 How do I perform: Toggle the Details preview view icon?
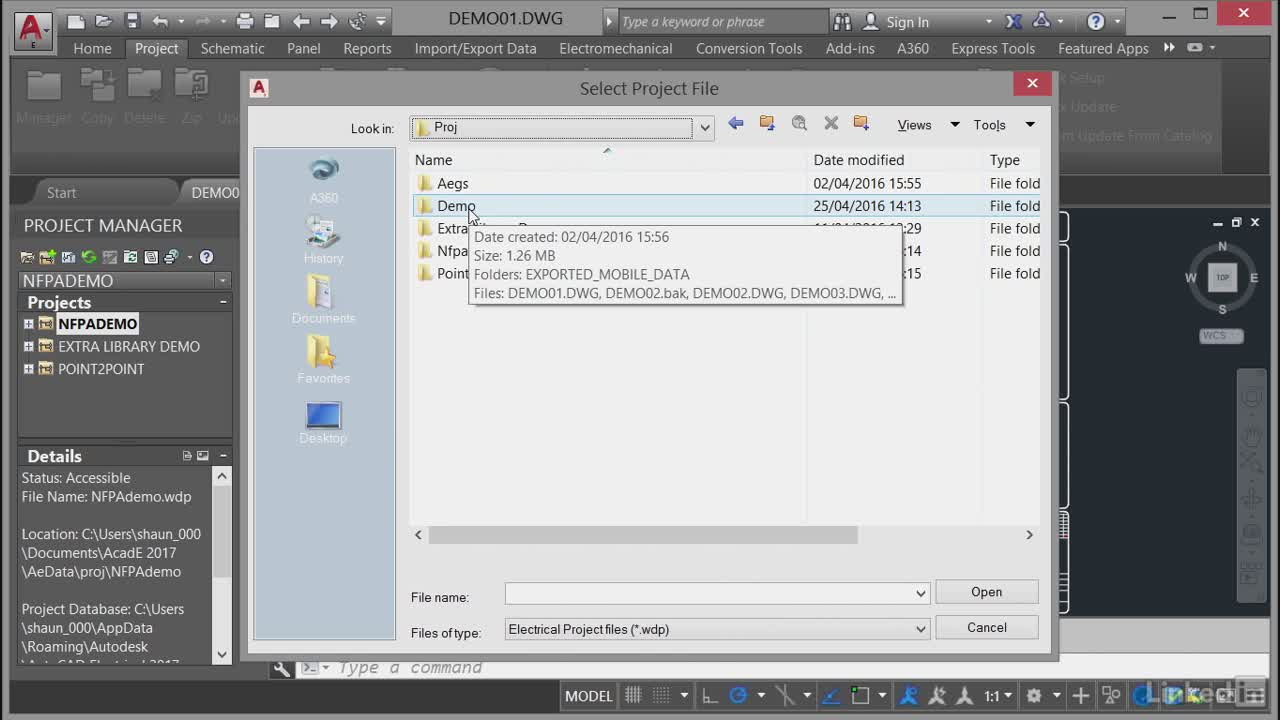point(203,456)
